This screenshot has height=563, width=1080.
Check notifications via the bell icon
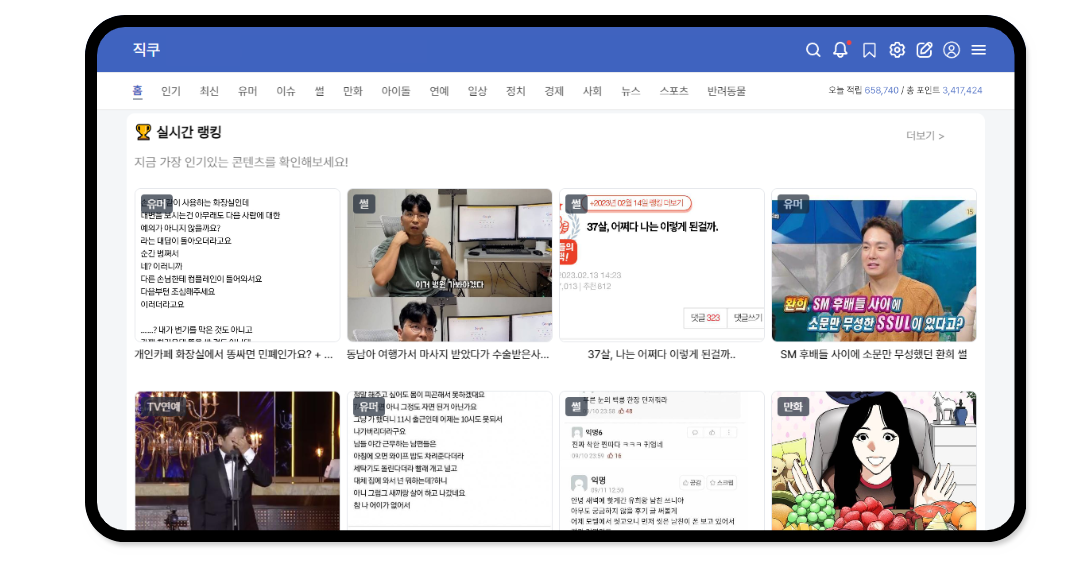[840, 50]
